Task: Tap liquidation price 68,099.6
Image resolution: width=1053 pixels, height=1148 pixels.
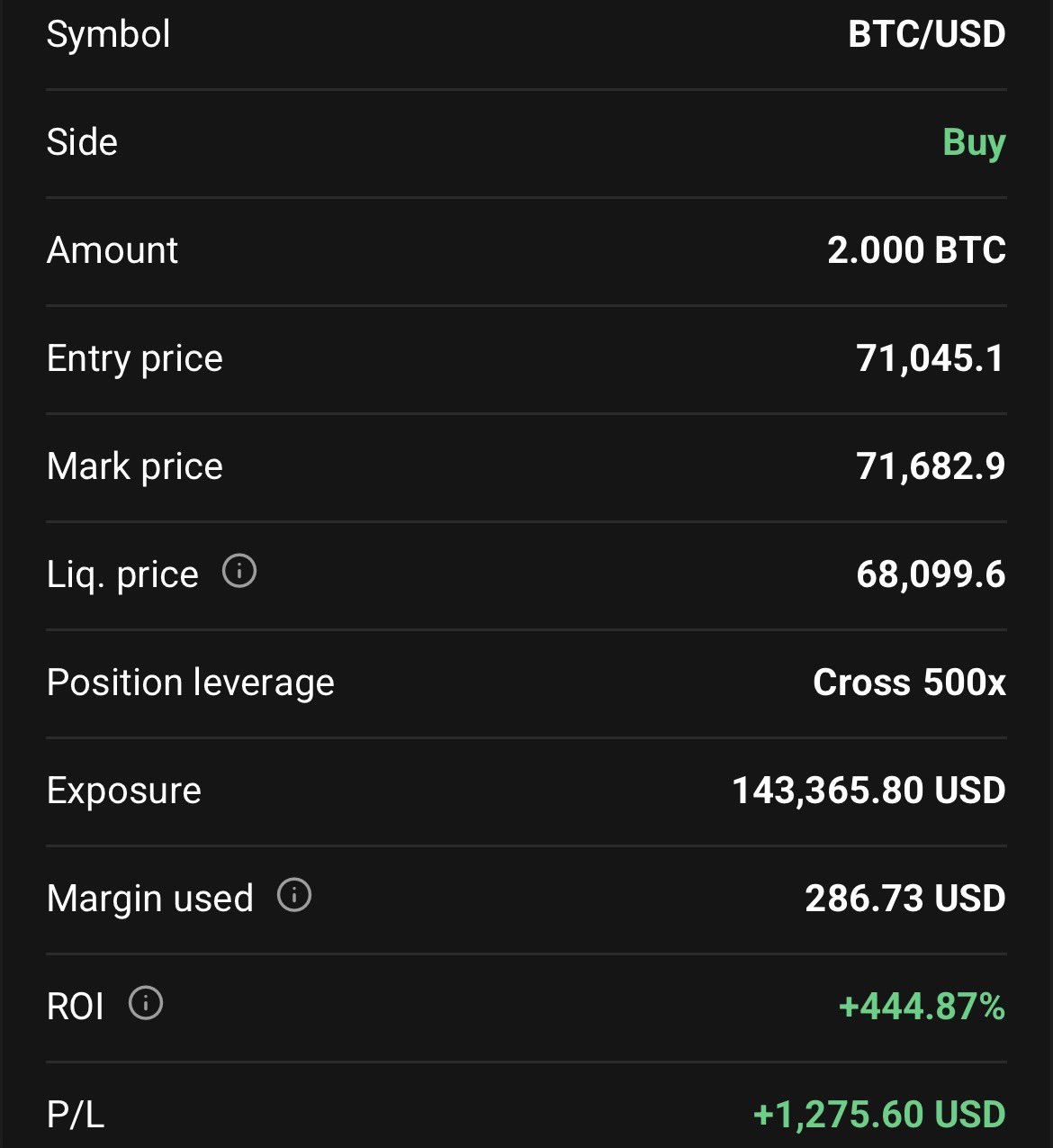Action: 930,574
